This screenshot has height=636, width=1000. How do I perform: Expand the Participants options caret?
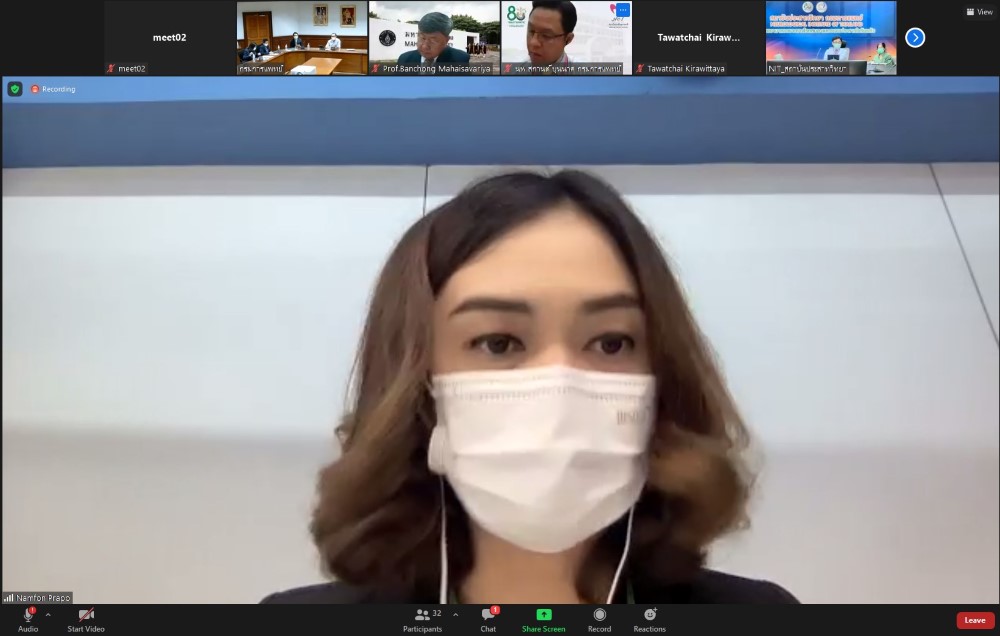[x=456, y=614]
